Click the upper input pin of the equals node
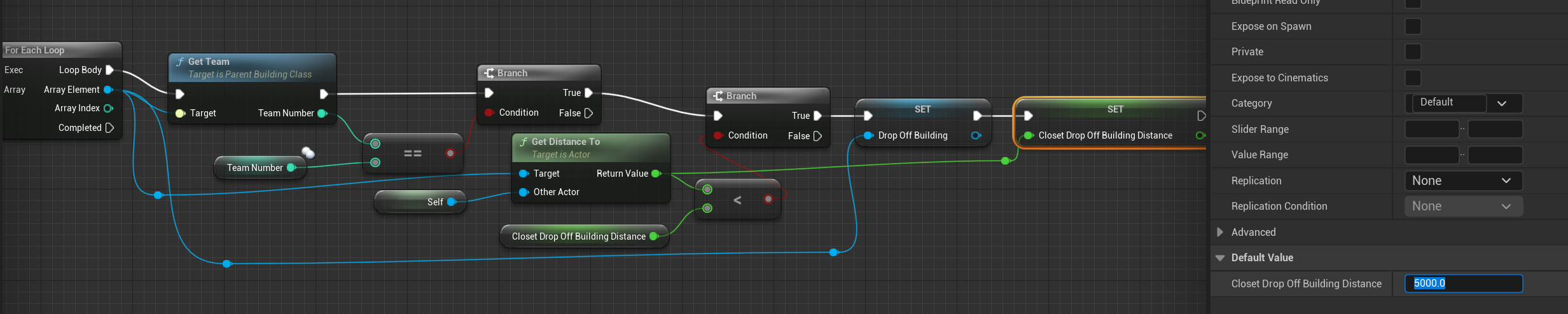Viewport: 1568px width, 314px height. click(x=375, y=144)
